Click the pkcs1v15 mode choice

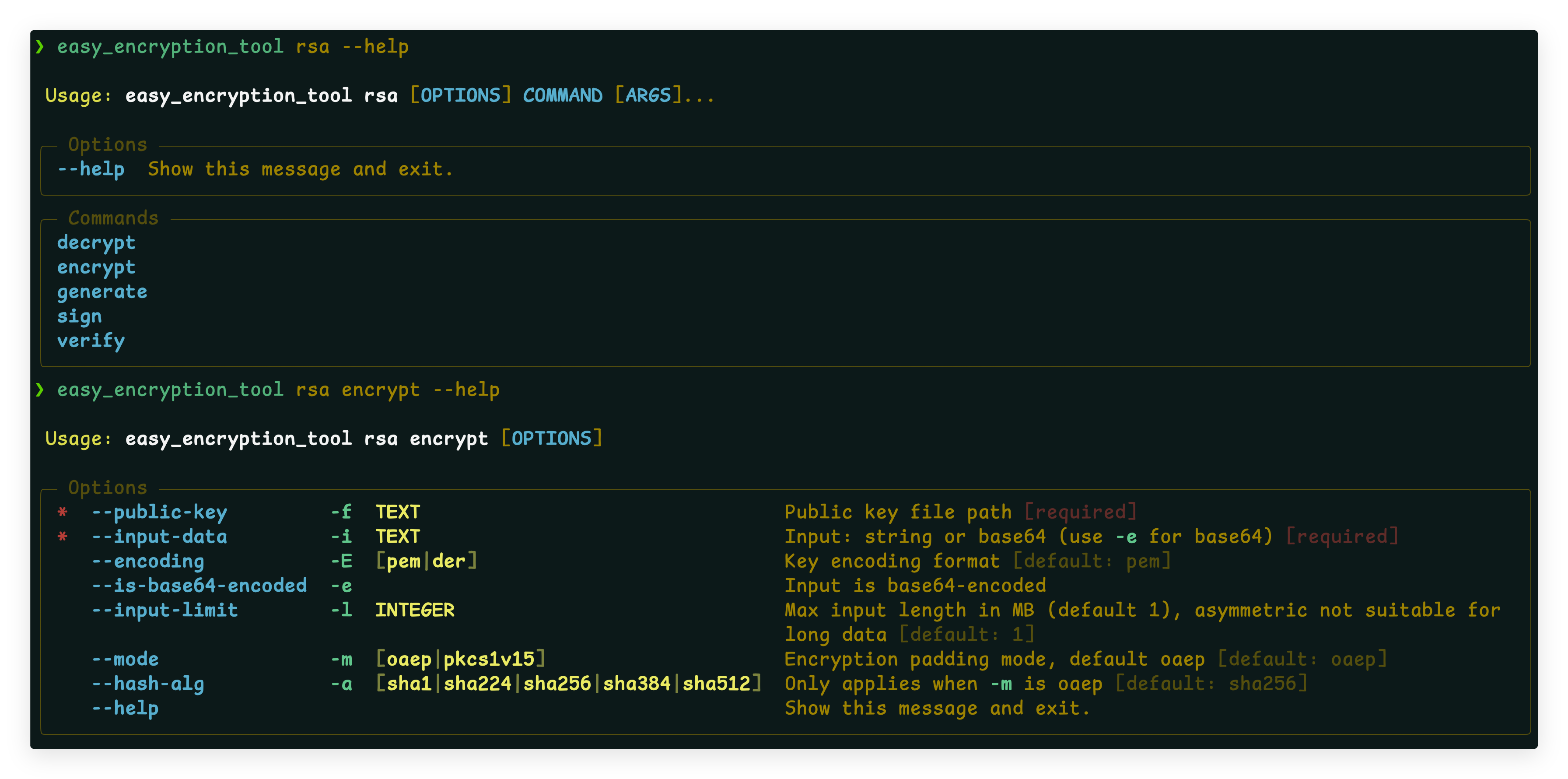point(489,659)
